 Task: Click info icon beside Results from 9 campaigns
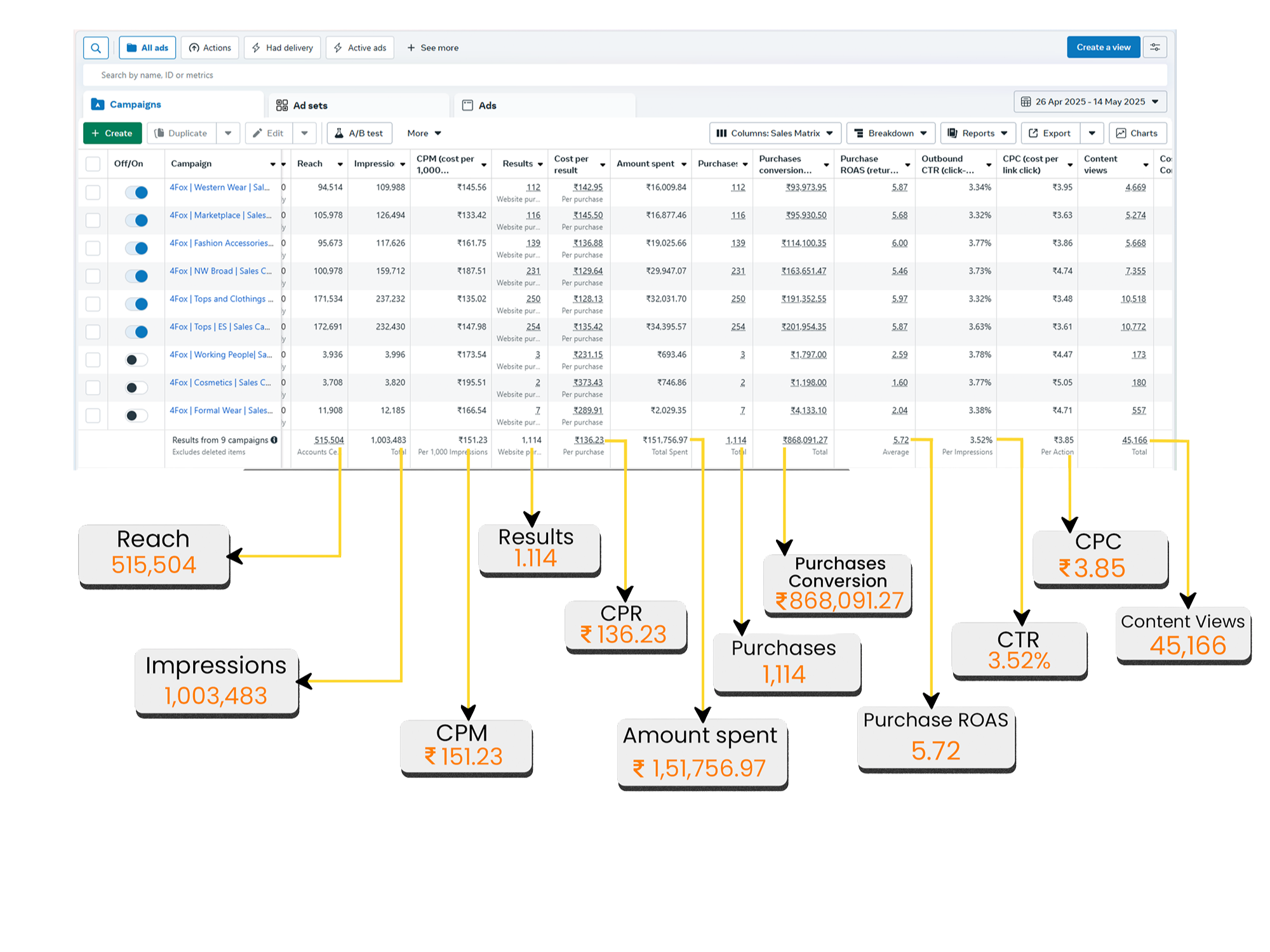click(274, 440)
